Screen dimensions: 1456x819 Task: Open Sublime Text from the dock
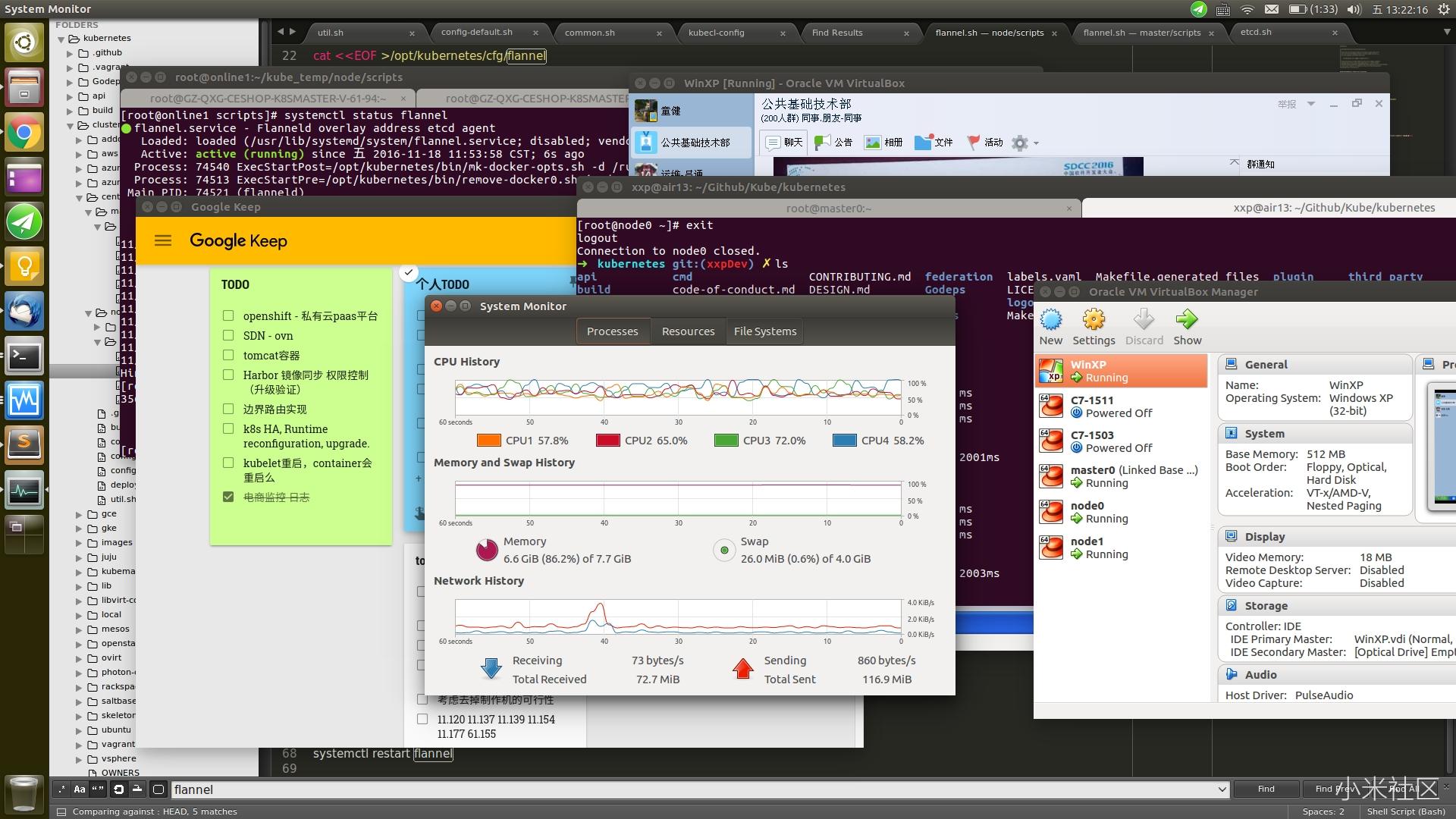point(24,445)
